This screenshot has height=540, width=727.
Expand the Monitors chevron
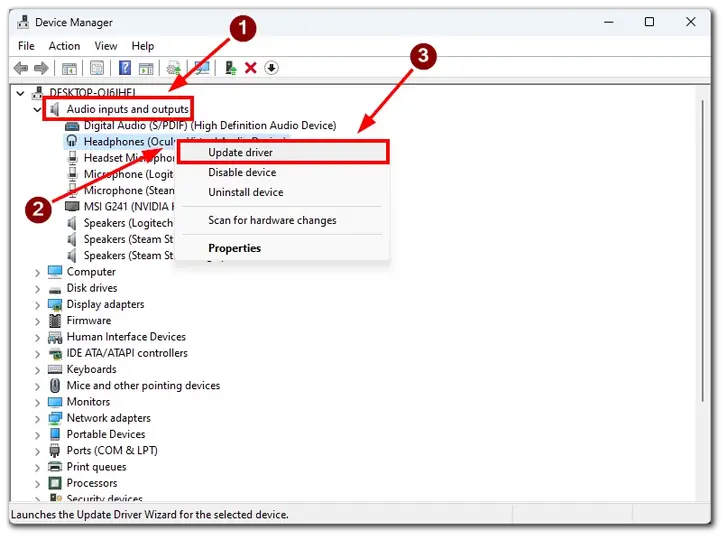37,403
